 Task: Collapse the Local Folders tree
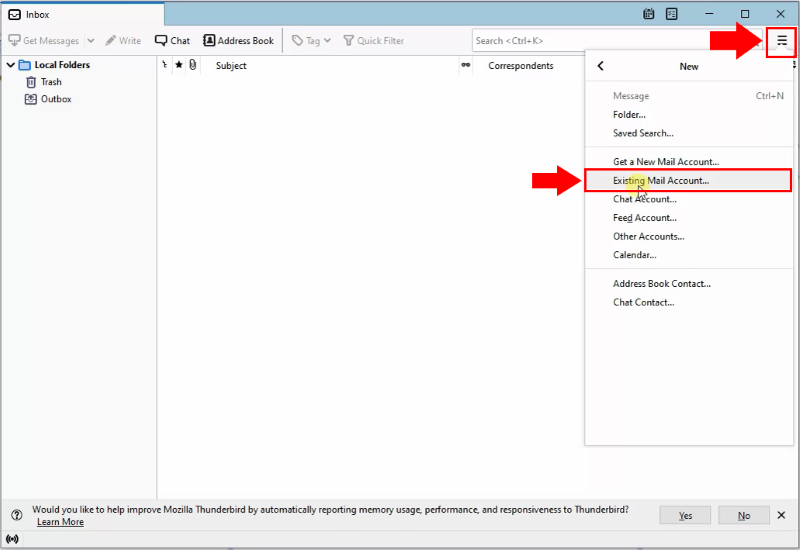[11, 65]
